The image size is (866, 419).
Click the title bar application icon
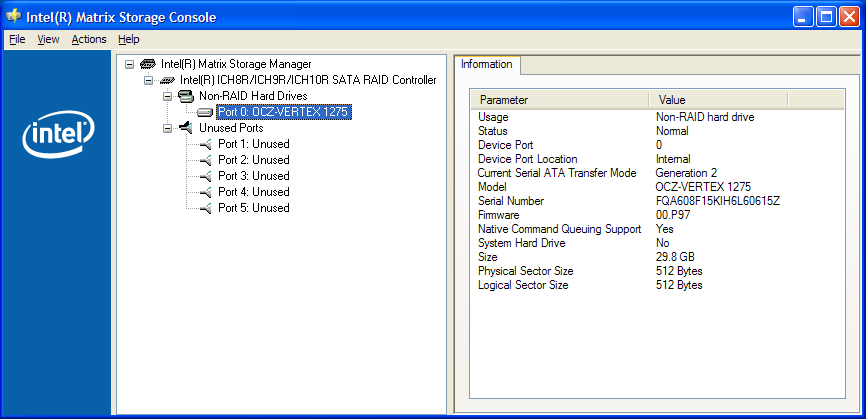click(13, 16)
